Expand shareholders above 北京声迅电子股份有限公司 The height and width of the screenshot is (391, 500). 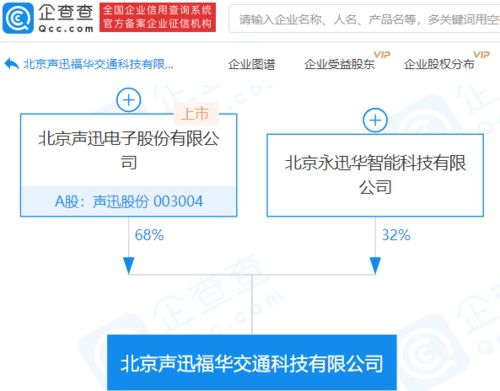[129, 100]
